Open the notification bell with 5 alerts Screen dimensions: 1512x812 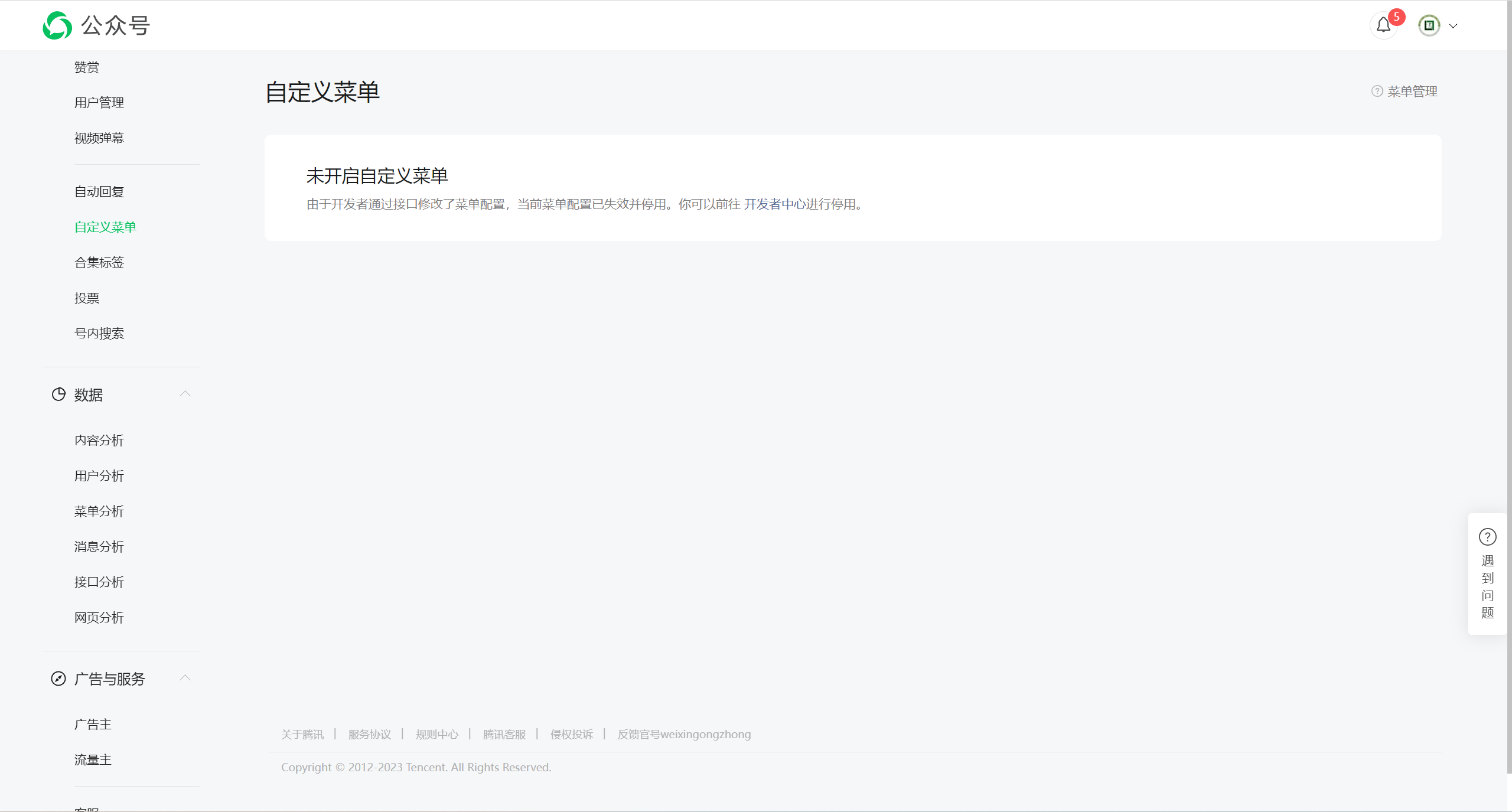1383,25
